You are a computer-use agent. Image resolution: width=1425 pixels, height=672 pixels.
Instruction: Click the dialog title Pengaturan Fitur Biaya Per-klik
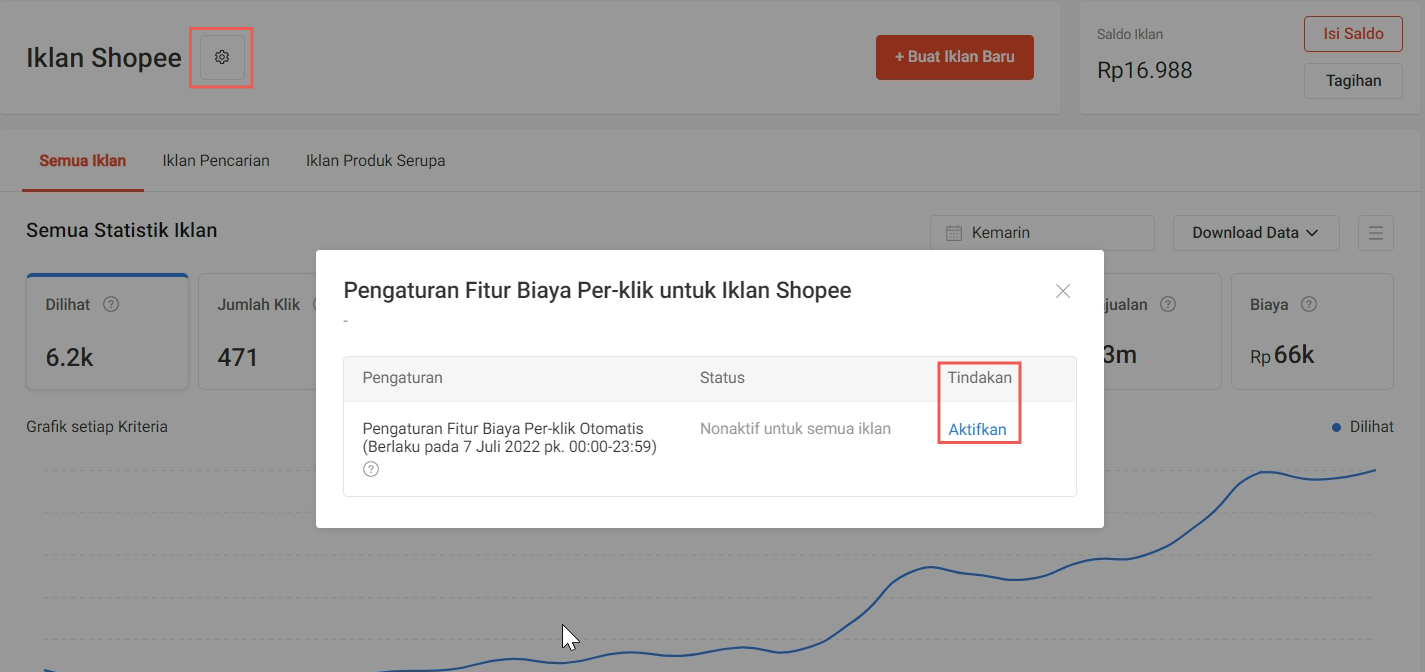pyautogui.click(x=597, y=291)
